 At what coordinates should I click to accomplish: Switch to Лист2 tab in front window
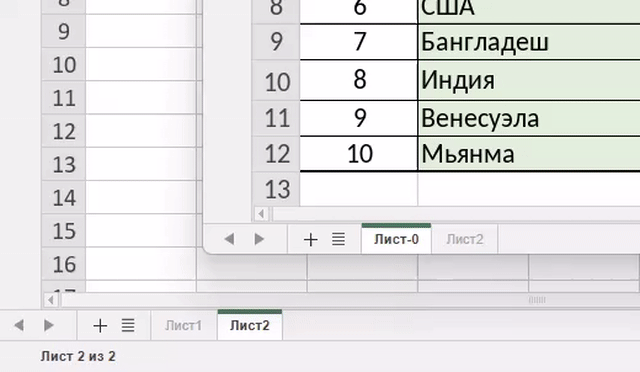464,239
